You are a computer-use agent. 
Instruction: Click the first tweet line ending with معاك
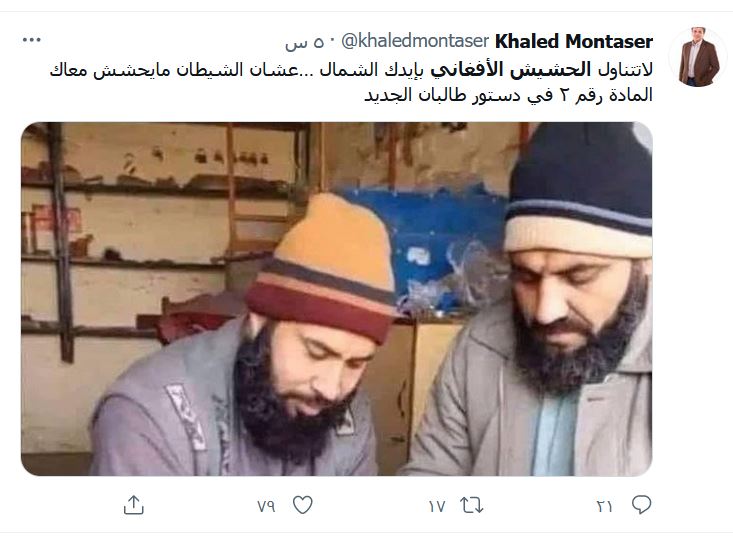pos(351,70)
